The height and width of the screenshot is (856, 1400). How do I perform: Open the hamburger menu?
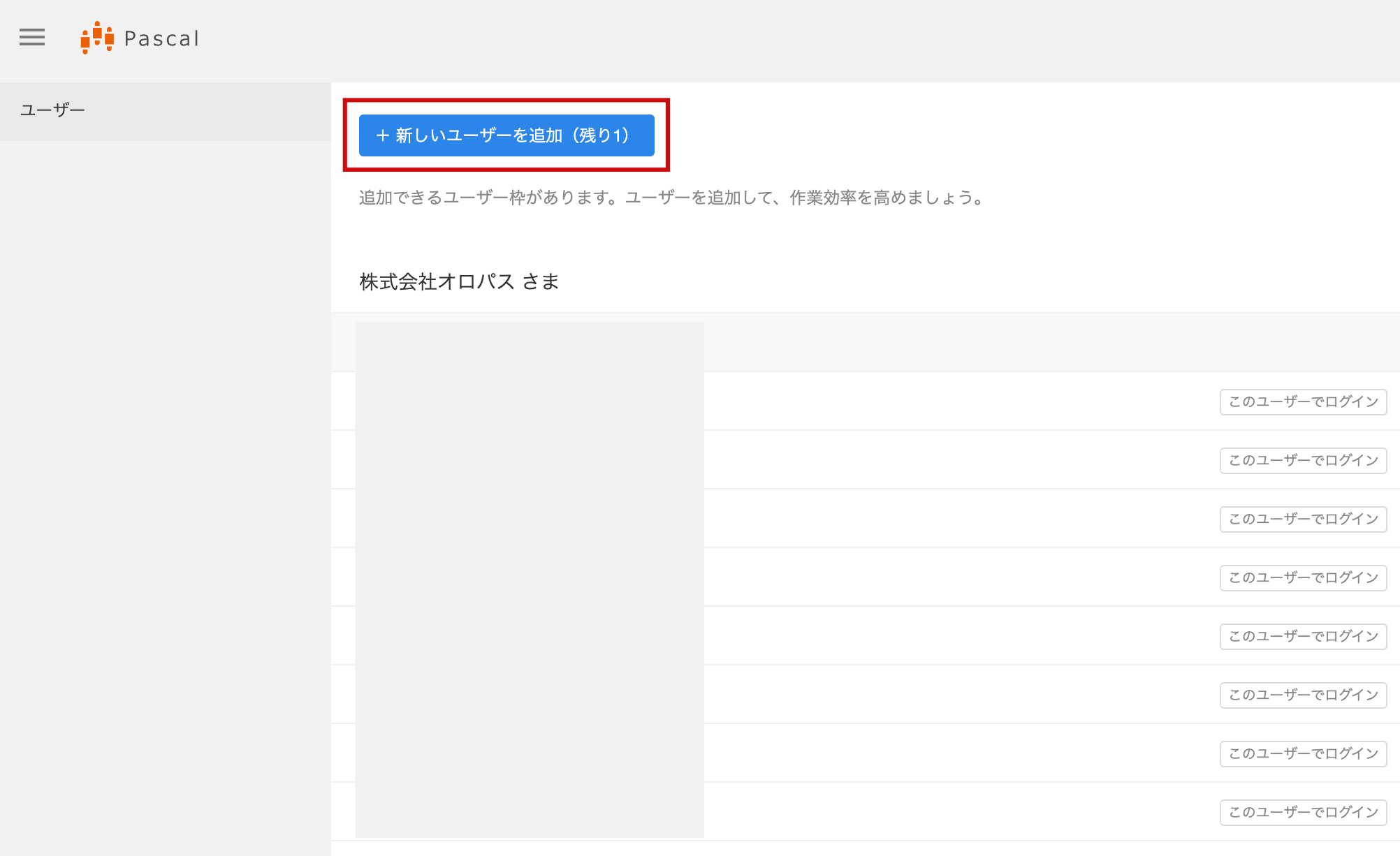tap(32, 38)
